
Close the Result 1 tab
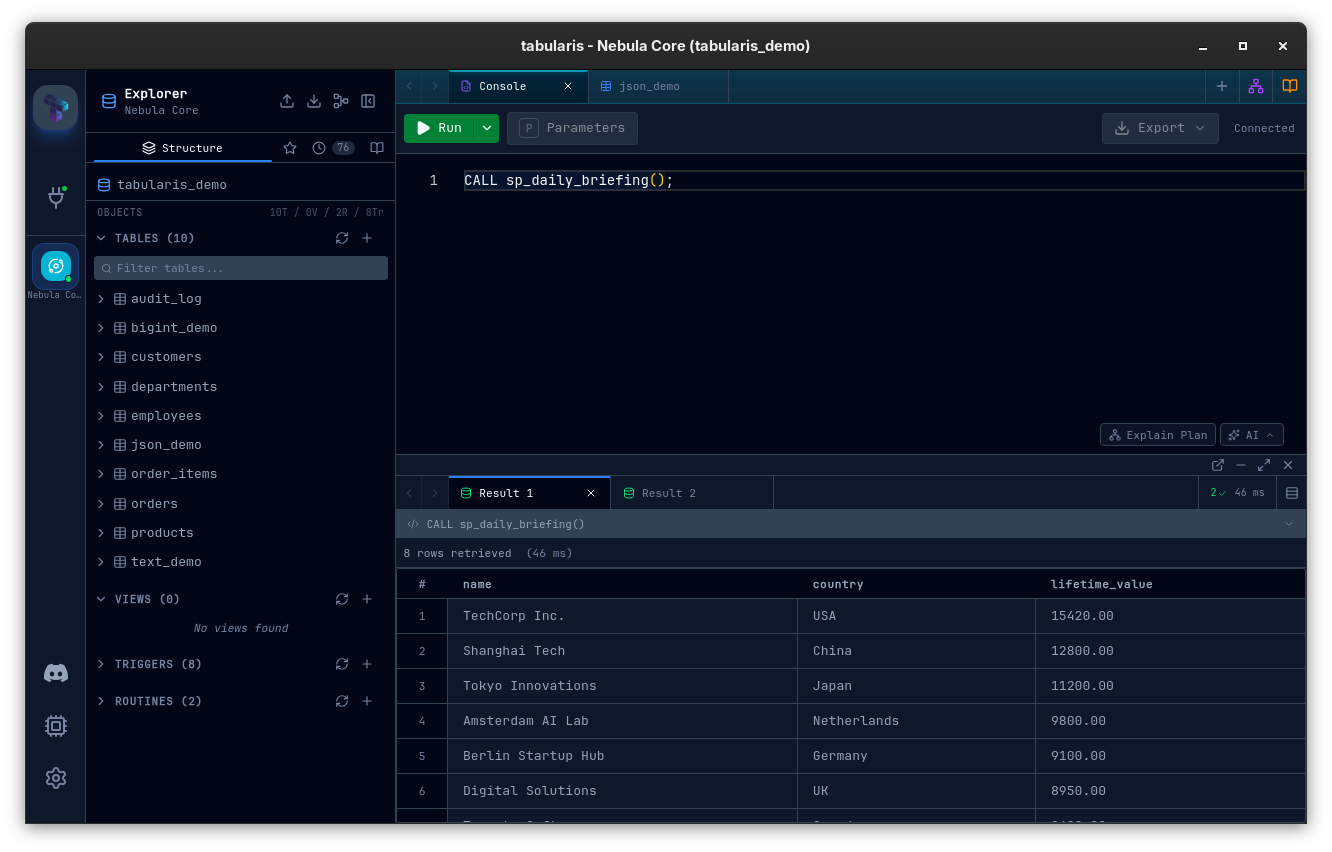[591, 493]
